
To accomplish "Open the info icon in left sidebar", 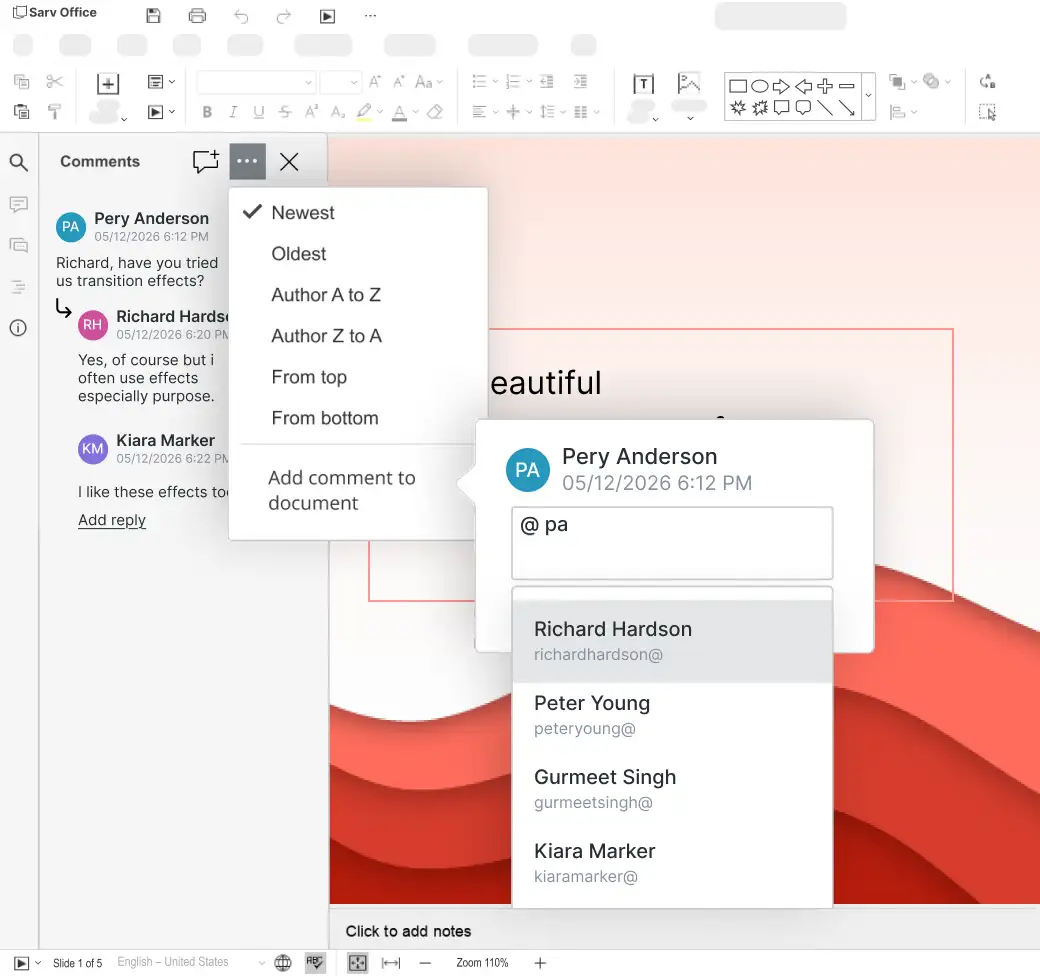I will click(18, 328).
